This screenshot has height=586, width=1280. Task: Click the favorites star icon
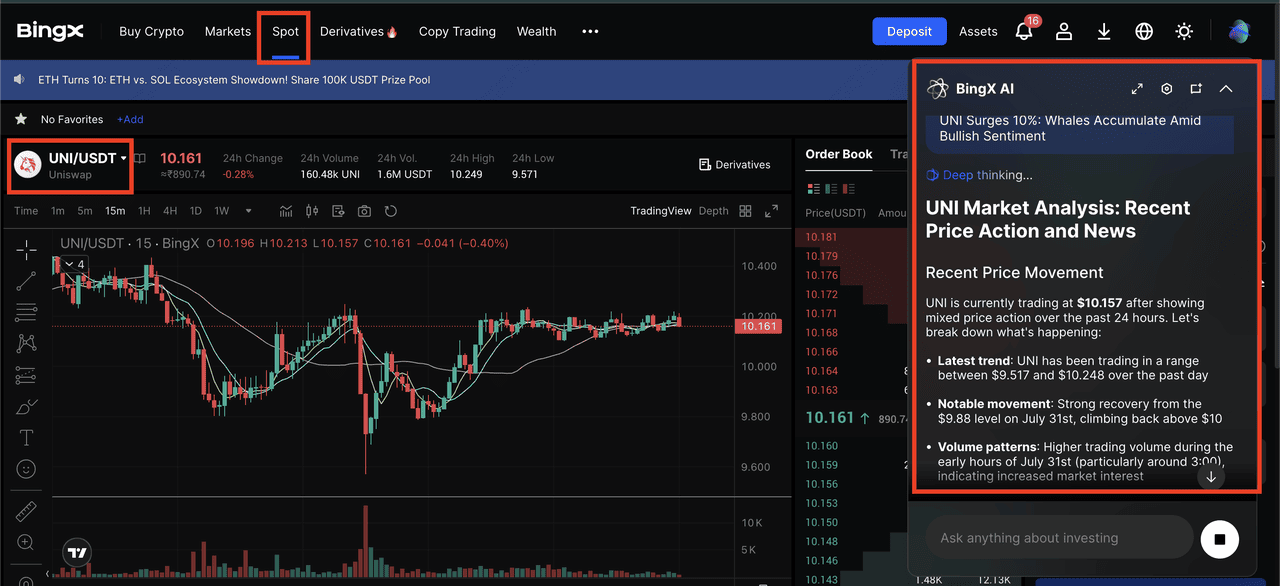(x=20, y=119)
